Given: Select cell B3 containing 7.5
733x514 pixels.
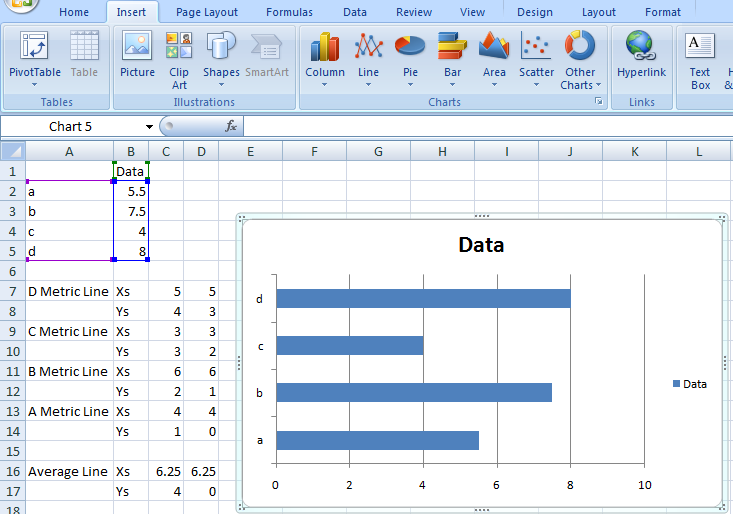Looking at the screenshot, I should tap(131, 211).
